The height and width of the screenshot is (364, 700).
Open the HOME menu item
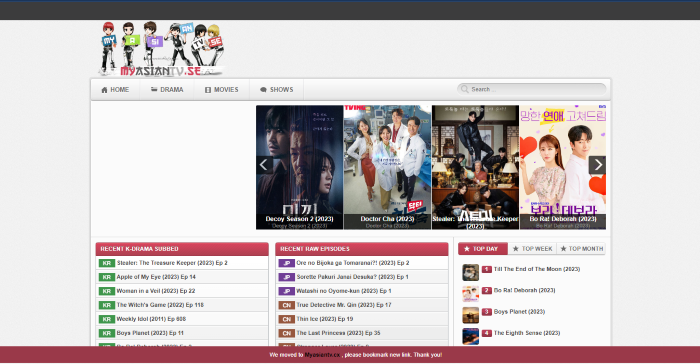point(115,89)
